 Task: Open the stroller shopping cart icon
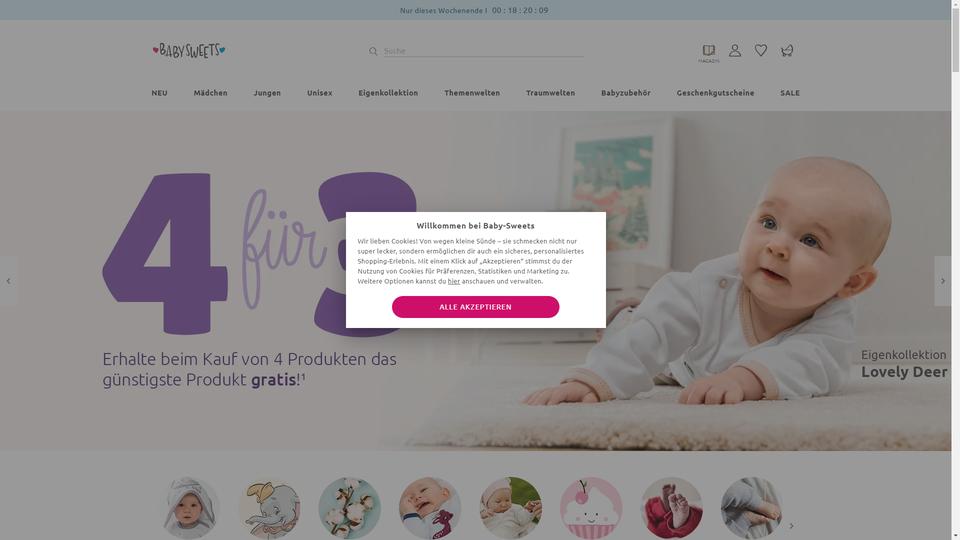(787, 51)
